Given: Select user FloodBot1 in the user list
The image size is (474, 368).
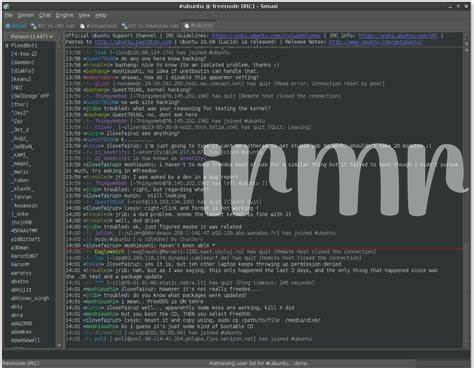Looking at the screenshot, I should (x=24, y=45).
